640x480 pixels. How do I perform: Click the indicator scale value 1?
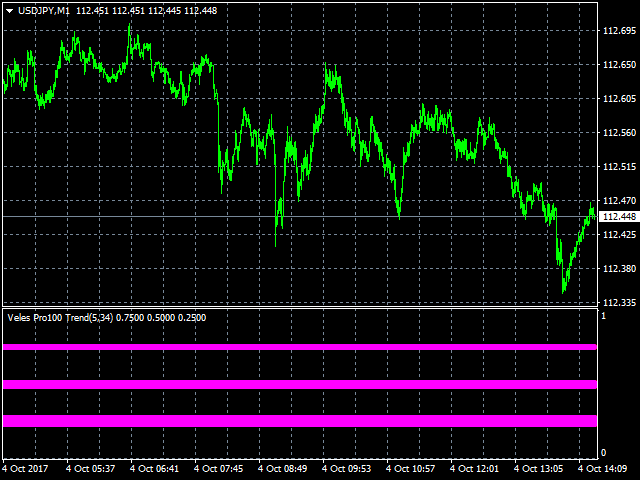(603, 316)
